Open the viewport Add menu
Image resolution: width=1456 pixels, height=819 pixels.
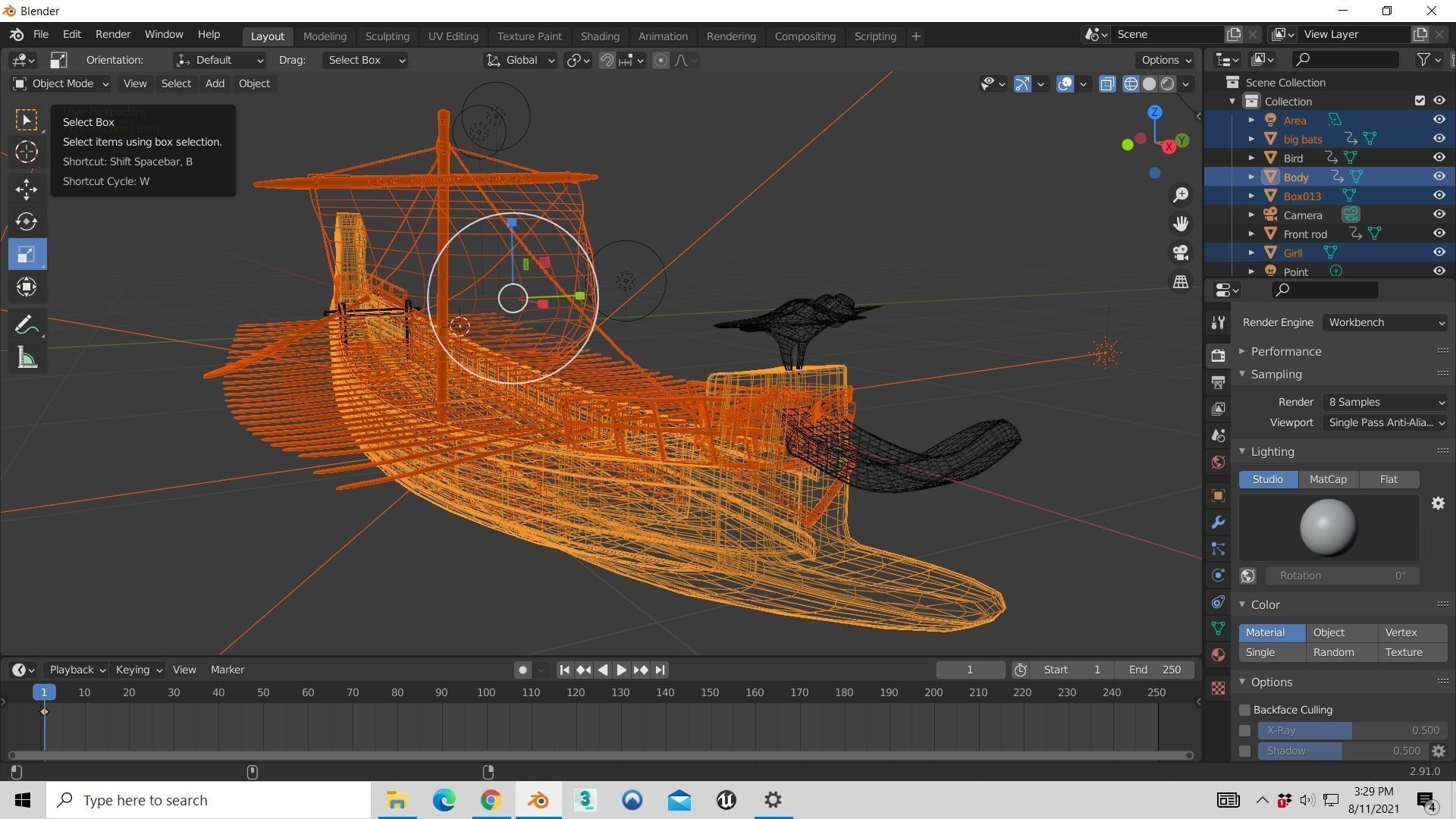pyautogui.click(x=215, y=83)
